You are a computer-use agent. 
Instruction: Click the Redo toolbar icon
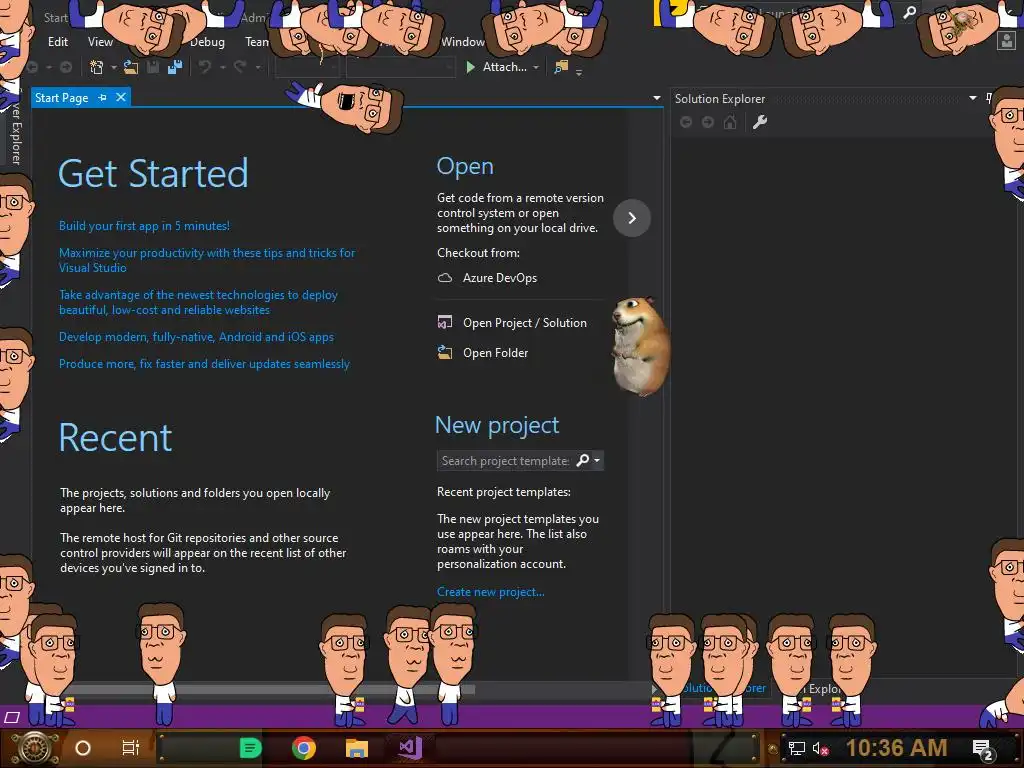240,67
